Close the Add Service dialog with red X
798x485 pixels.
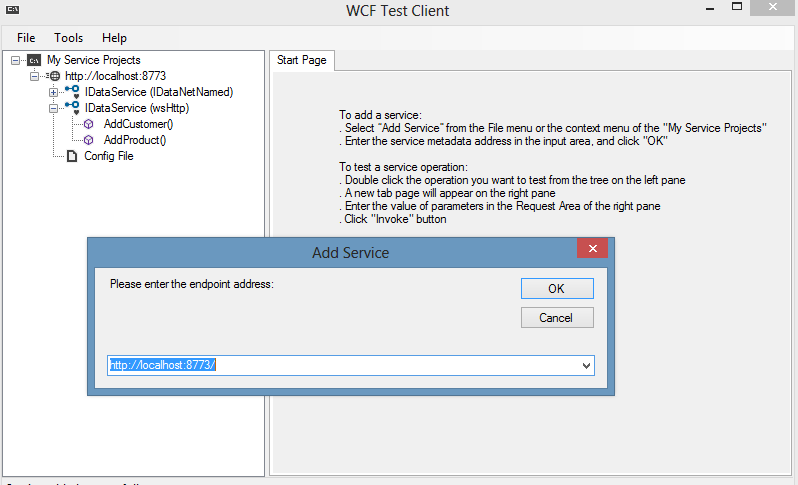592,248
